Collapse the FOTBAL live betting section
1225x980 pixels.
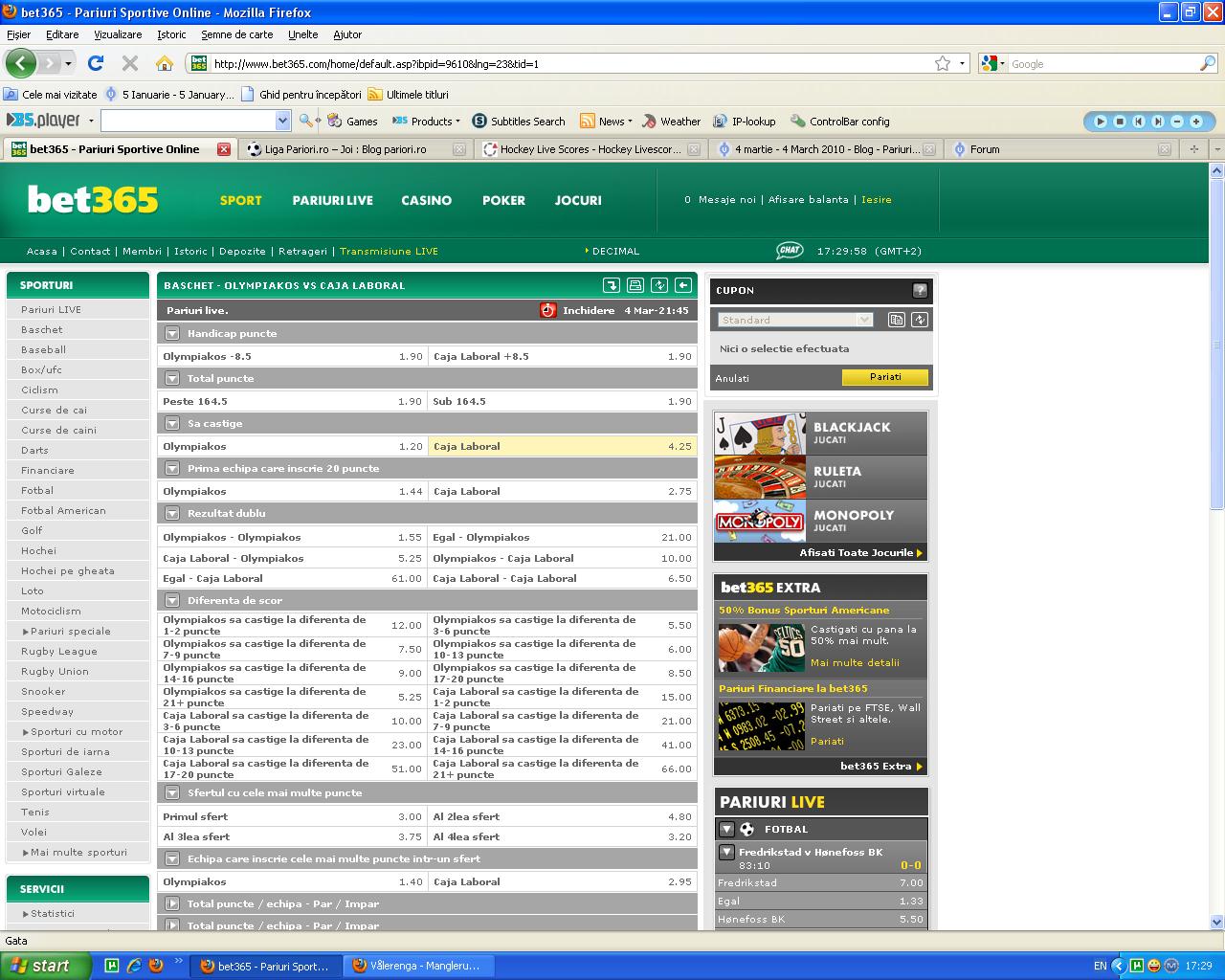[x=727, y=830]
